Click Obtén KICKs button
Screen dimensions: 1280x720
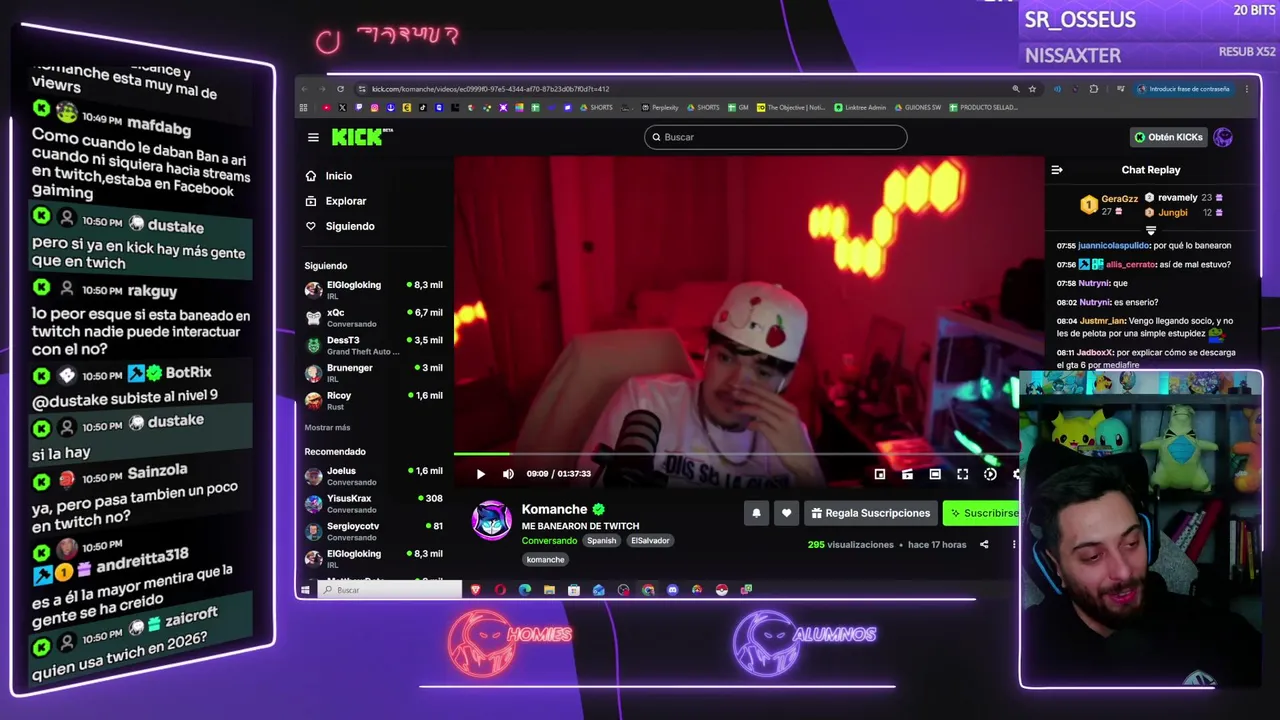tap(1168, 137)
